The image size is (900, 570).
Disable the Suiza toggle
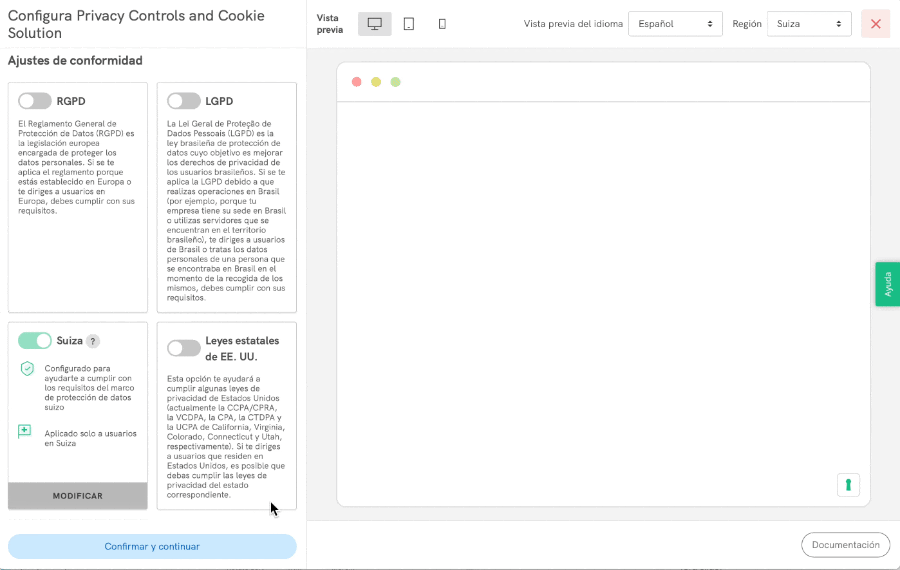click(35, 341)
